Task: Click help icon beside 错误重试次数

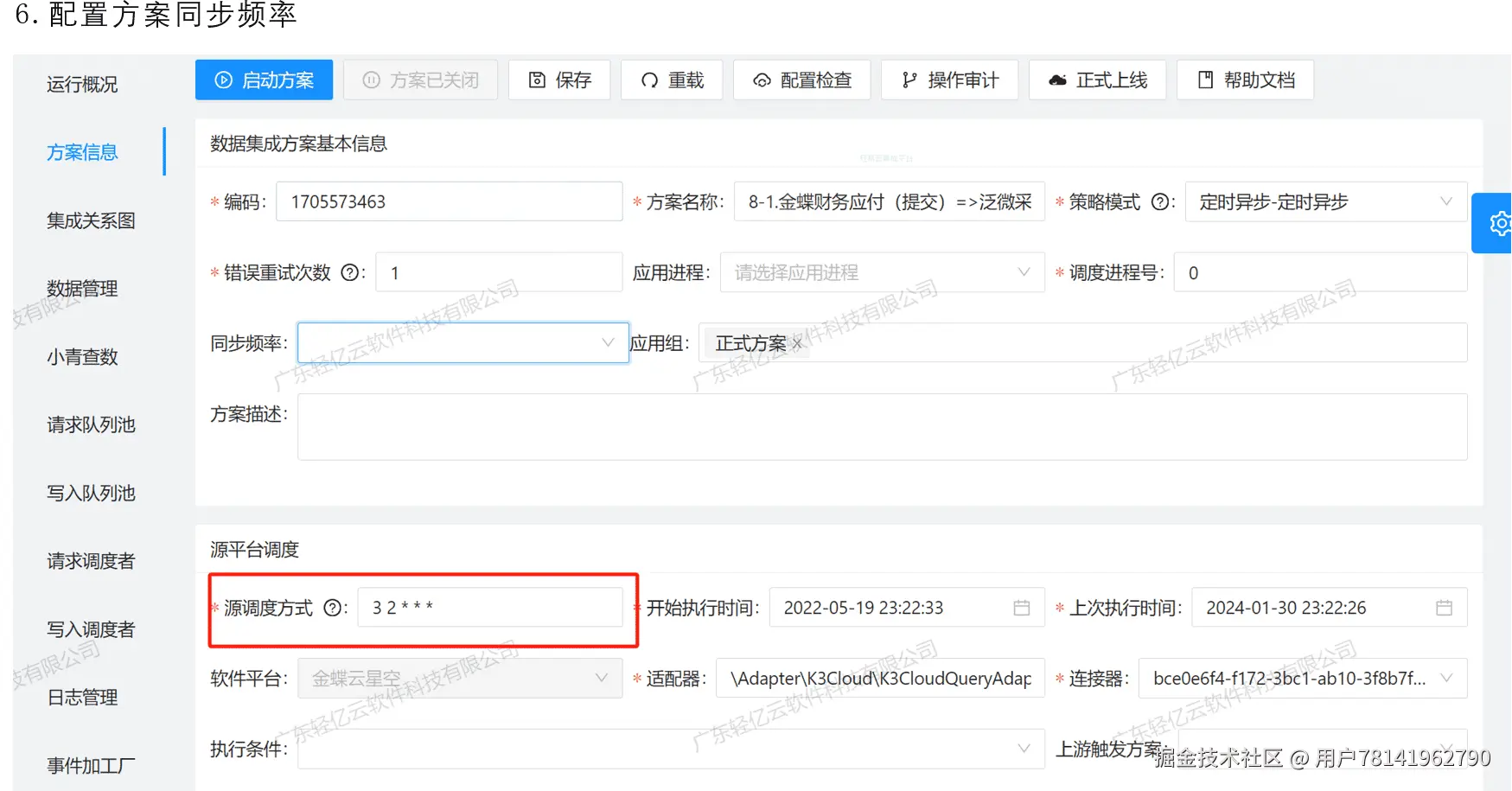Action: pyautogui.click(x=350, y=273)
